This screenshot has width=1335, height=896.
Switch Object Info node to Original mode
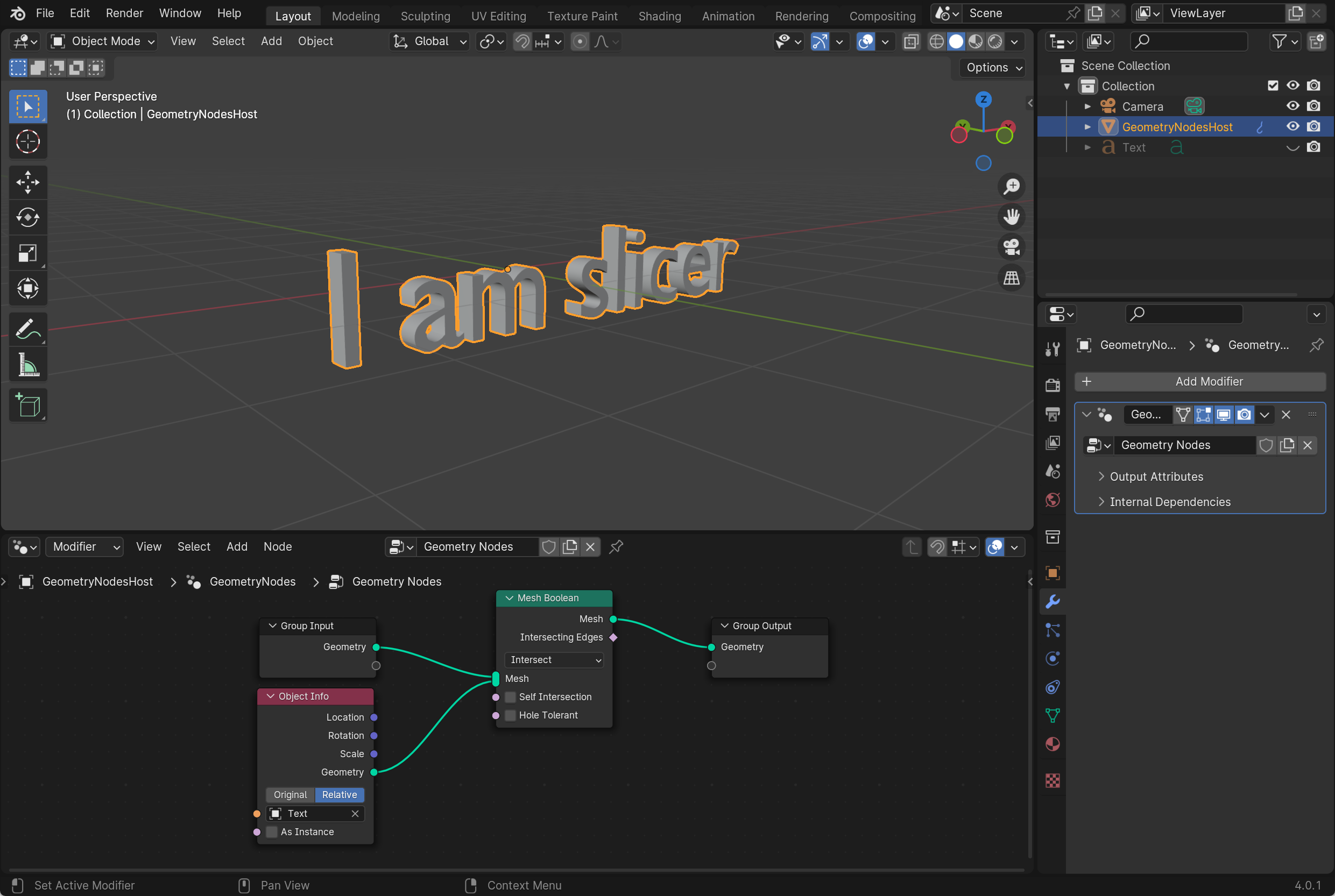click(x=290, y=794)
